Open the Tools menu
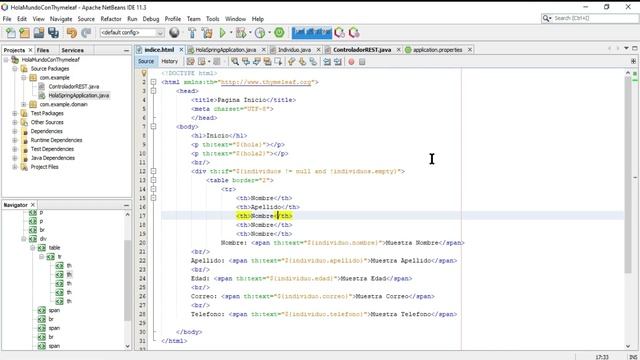Viewport: 640px width, 360px height. [212, 19]
